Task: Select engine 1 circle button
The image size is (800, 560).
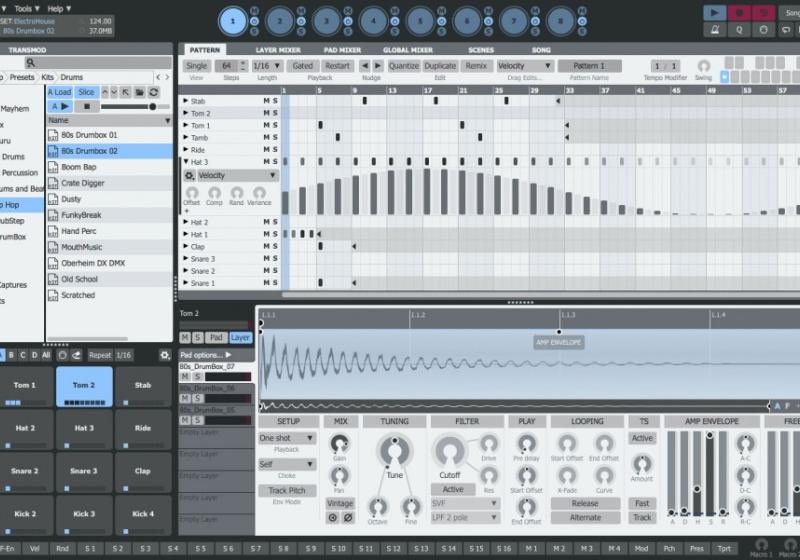Action: coord(232,20)
